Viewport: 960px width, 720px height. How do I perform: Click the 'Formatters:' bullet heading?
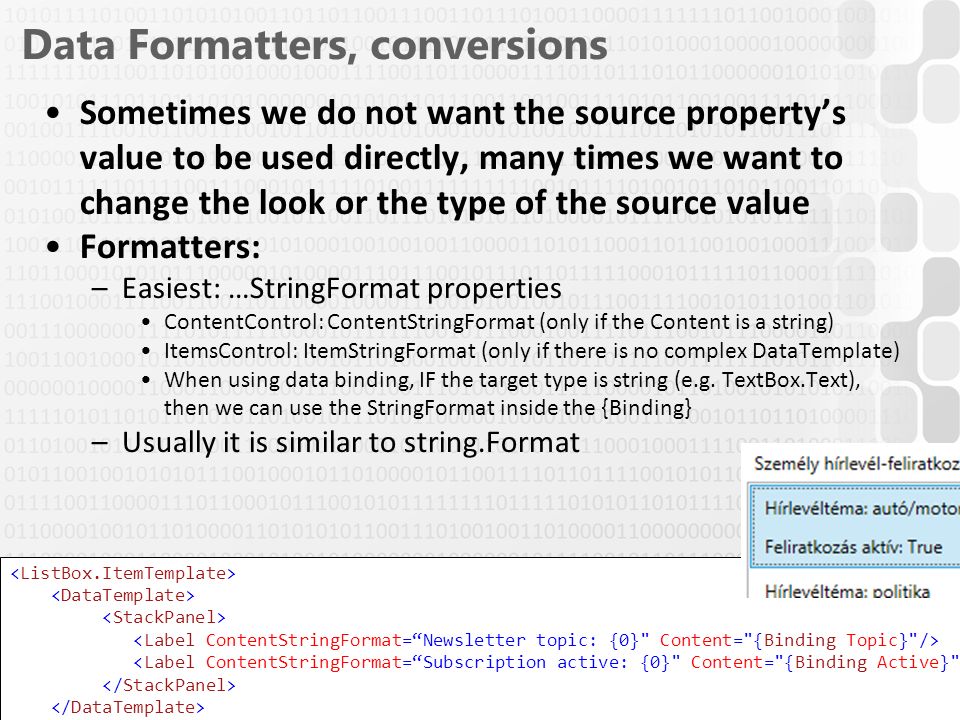(x=170, y=247)
